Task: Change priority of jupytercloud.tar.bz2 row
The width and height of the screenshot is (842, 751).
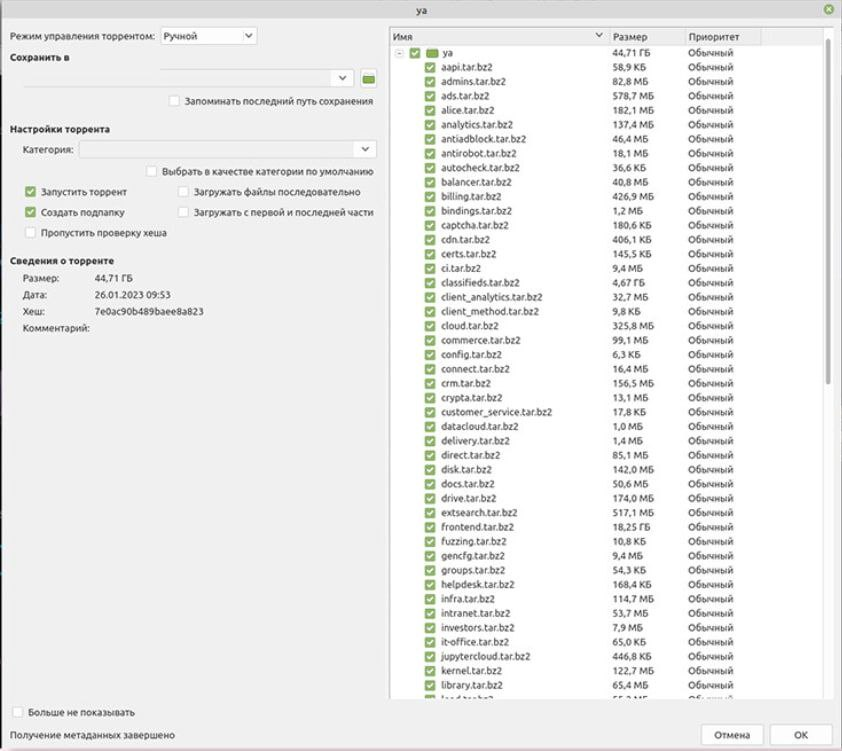Action: click(710, 656)
